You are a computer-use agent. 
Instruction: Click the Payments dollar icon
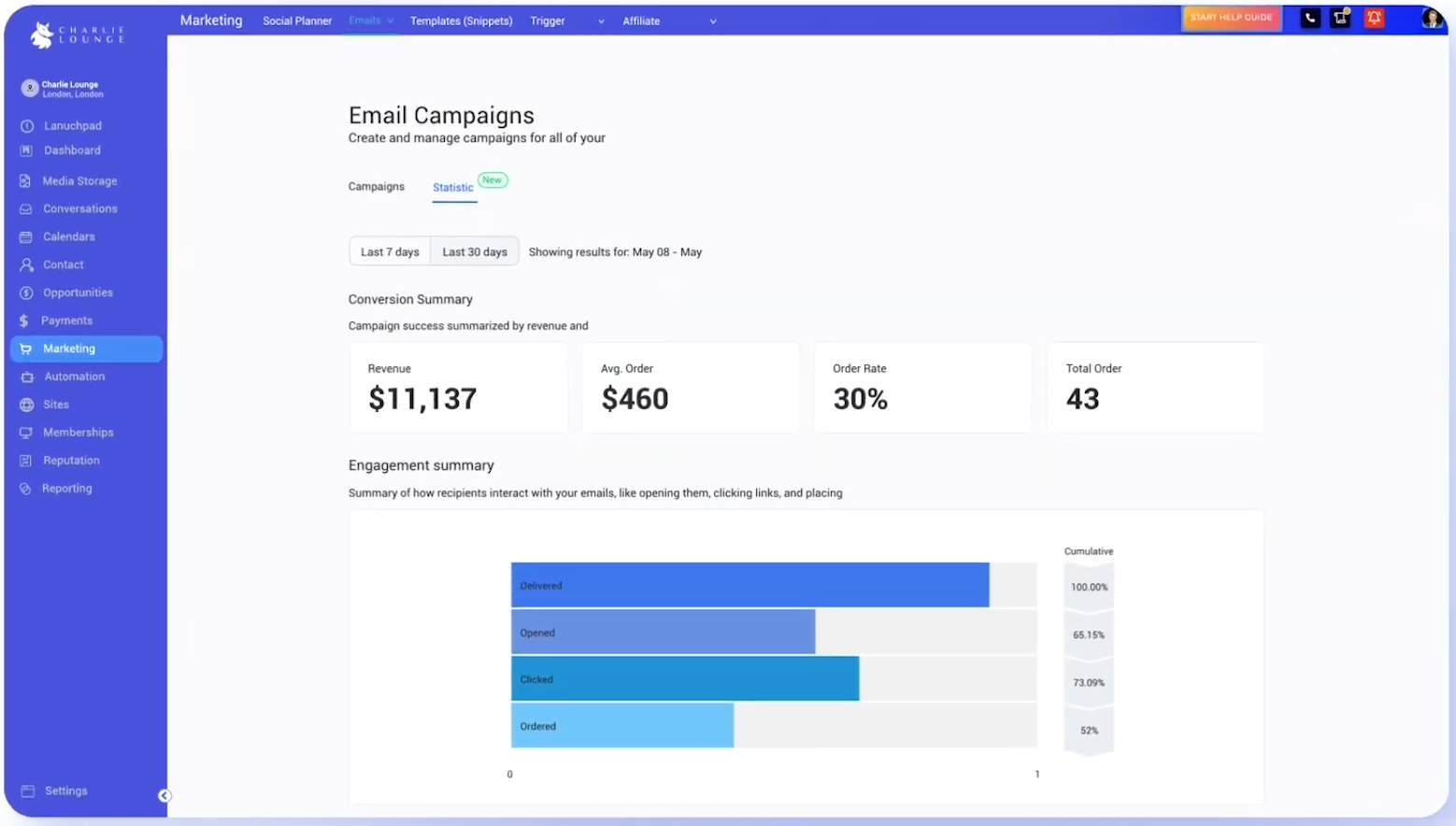pyautogui.click(x=24, y=320)
